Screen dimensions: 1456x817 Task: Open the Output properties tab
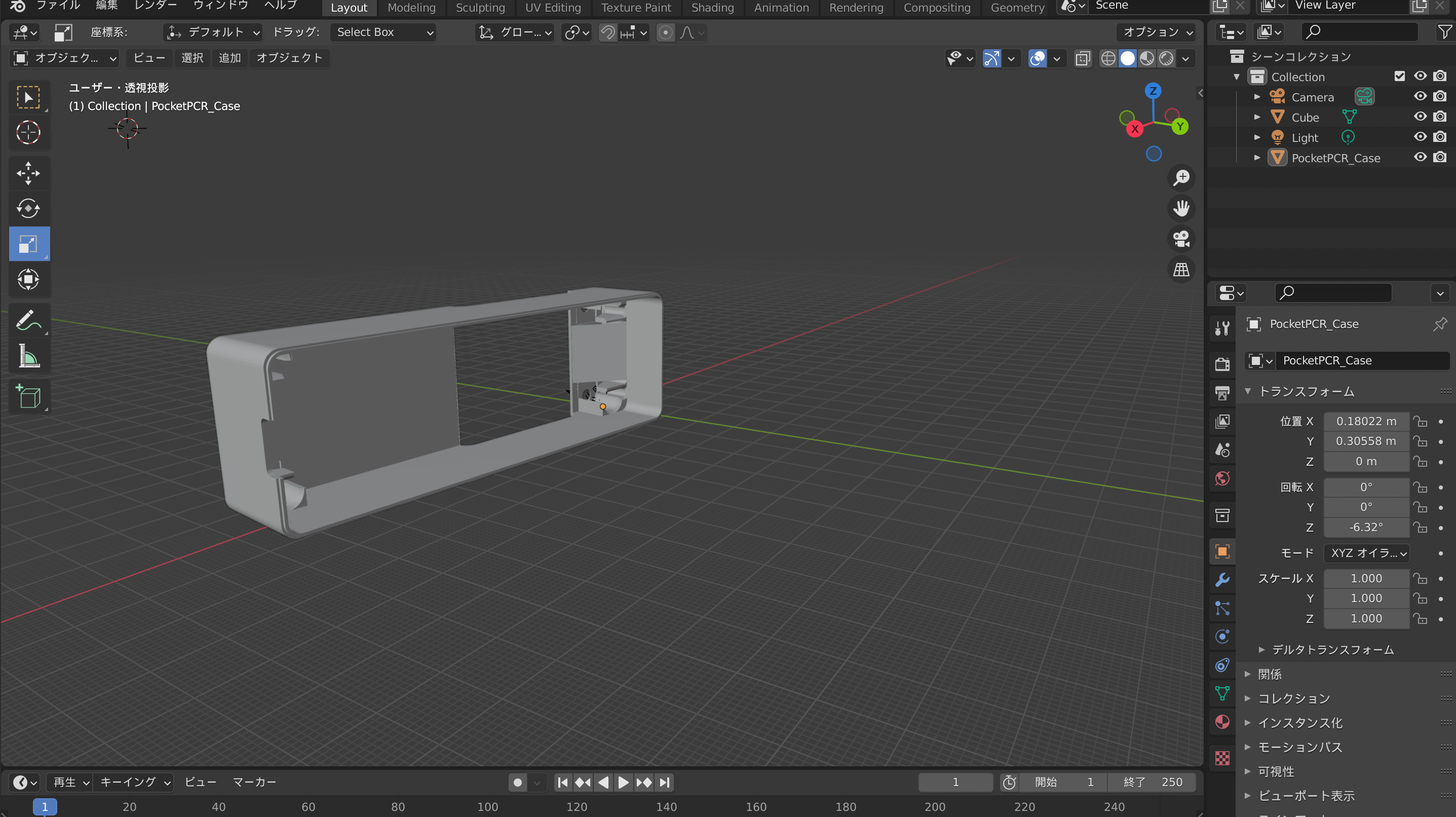(x=1222, y=393)
